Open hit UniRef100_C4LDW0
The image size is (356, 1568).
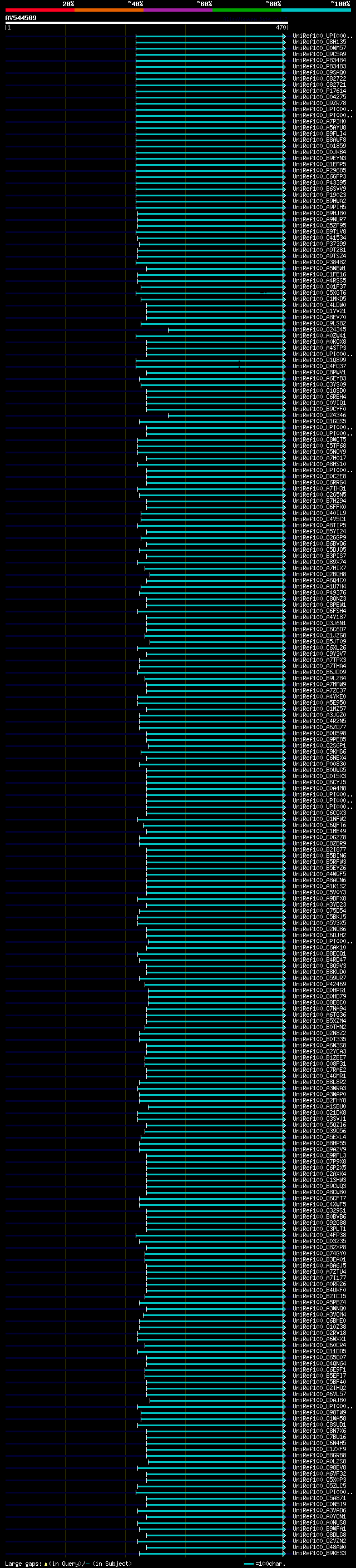[319, 305]
